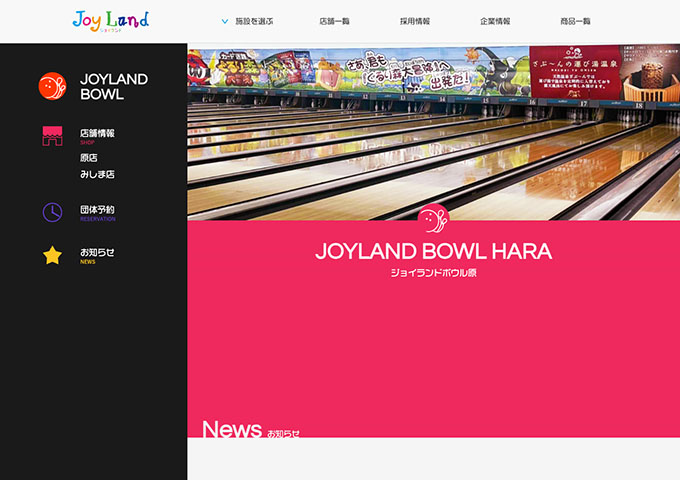Open 採用情報 in the top navigation

tap(415, 21)
